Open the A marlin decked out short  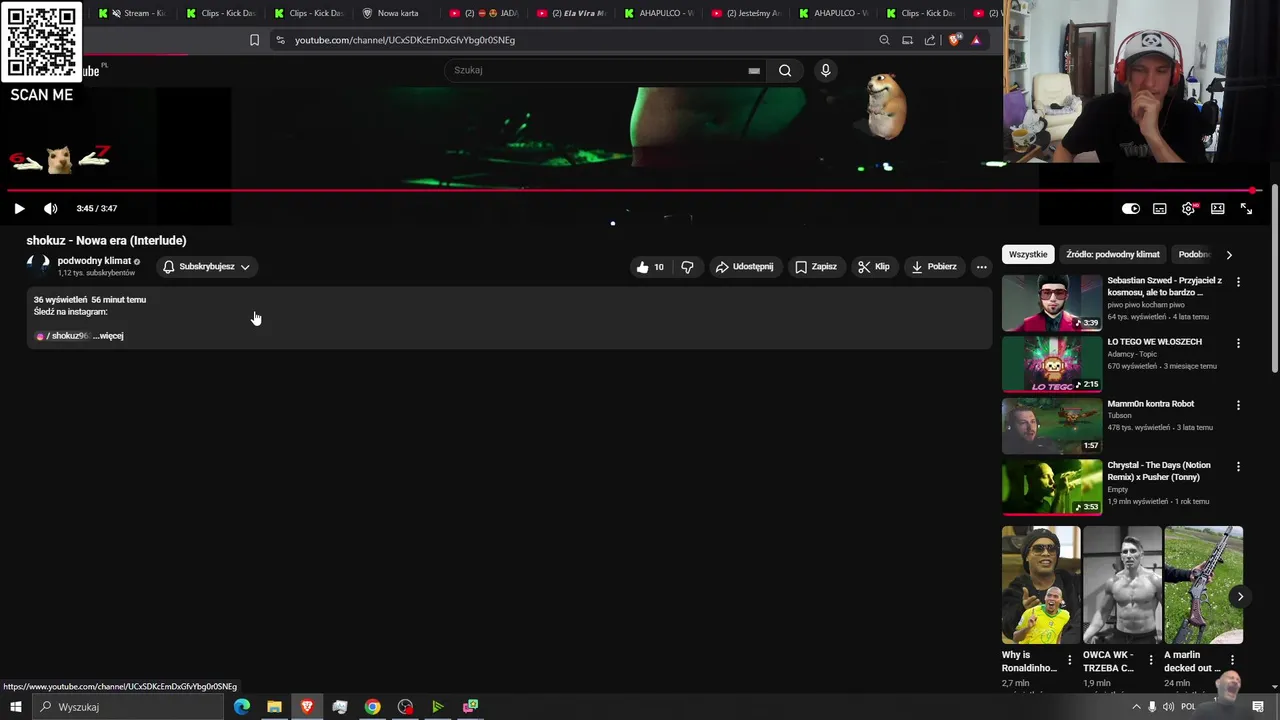[x=1203, y=585]
